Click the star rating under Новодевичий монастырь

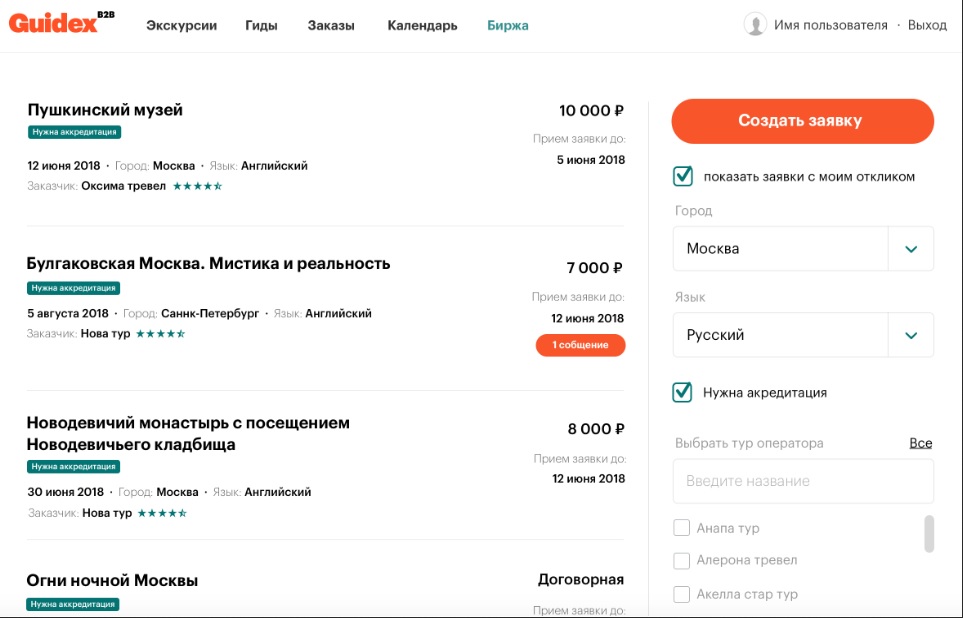[161, 513]
